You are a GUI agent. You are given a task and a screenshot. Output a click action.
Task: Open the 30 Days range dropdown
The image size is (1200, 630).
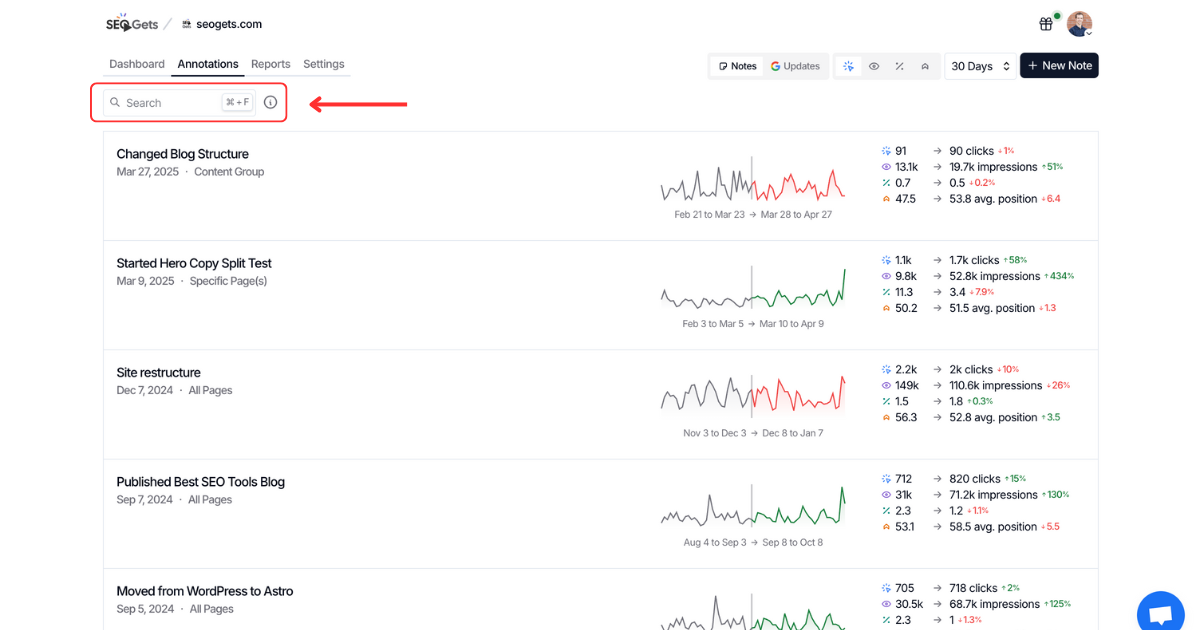(x=980, y=66)
